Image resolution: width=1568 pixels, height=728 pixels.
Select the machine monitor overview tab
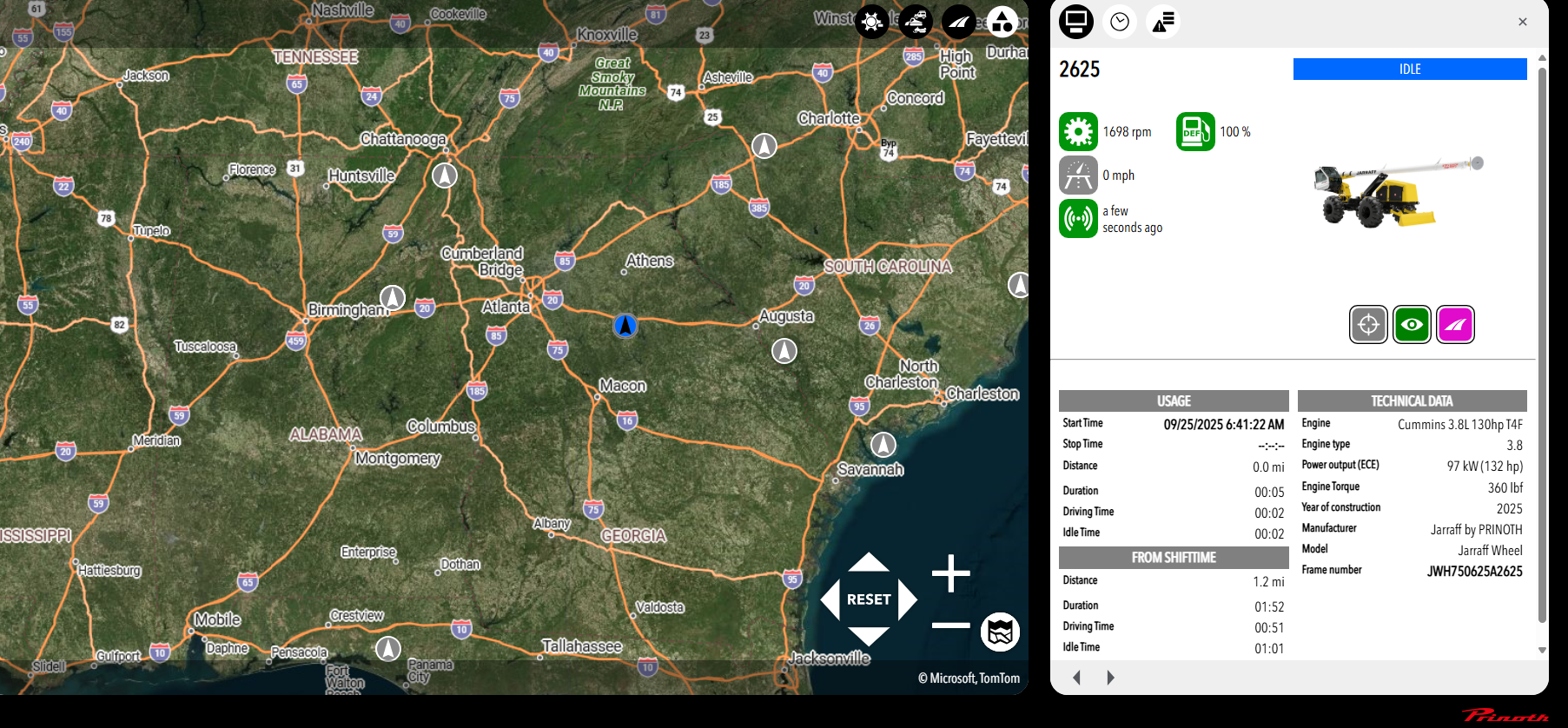tap(1076, 22)
